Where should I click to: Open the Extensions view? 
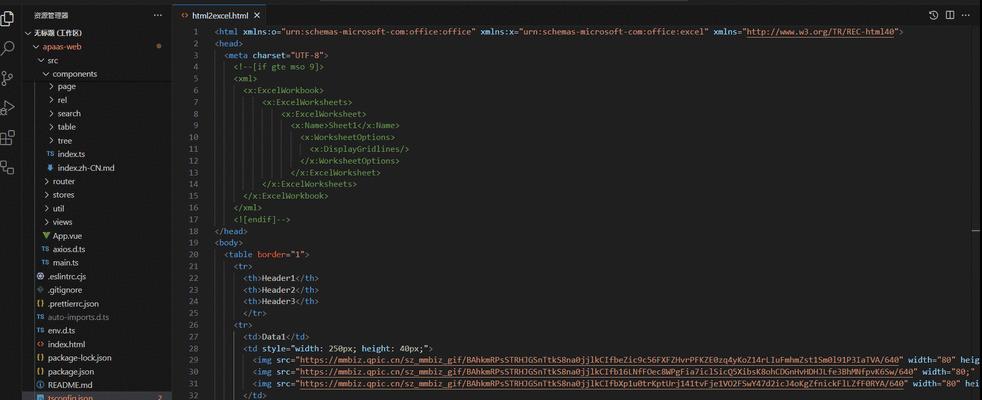point(7,138)
